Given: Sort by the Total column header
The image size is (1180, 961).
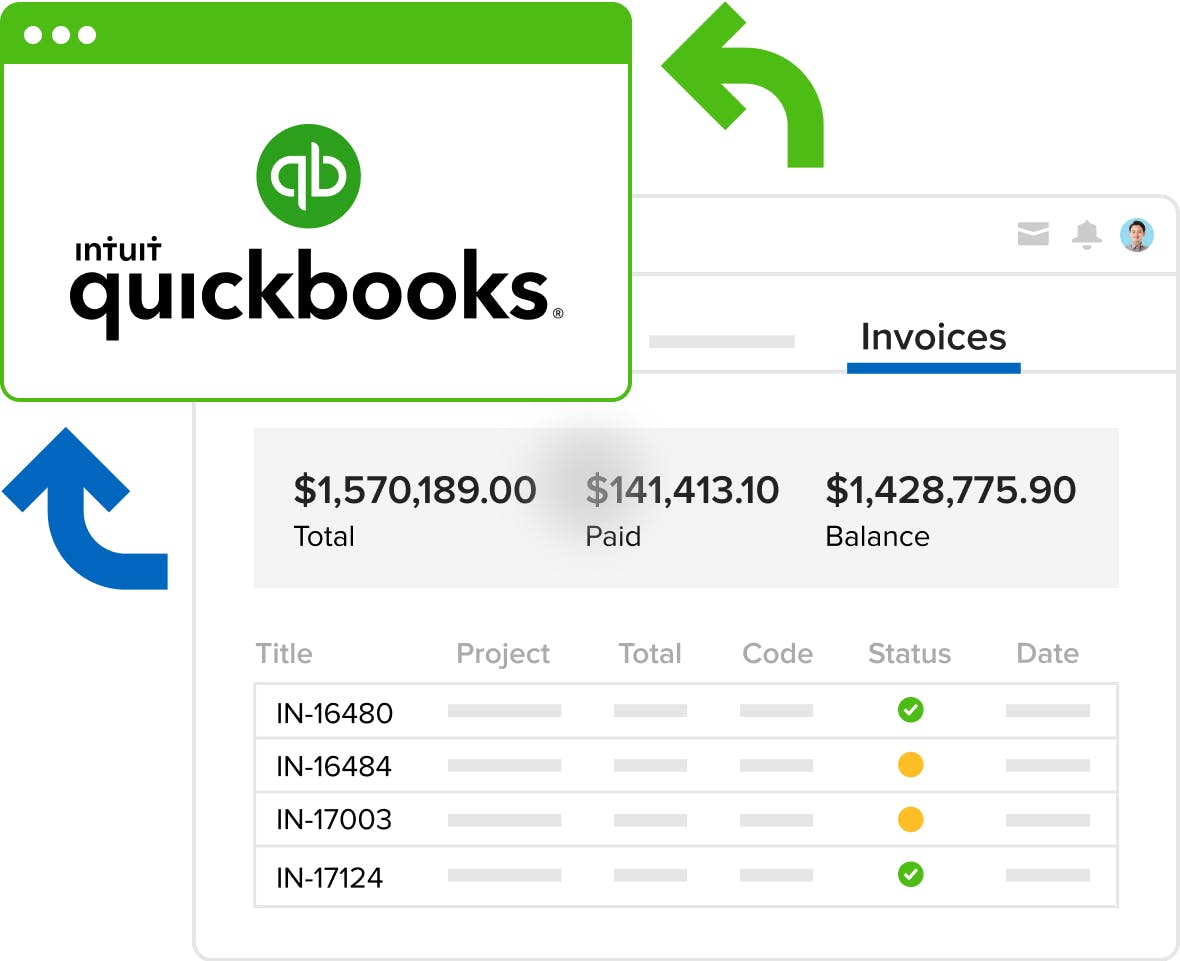Looking at the screenshot, I should [x=650, y=653].
